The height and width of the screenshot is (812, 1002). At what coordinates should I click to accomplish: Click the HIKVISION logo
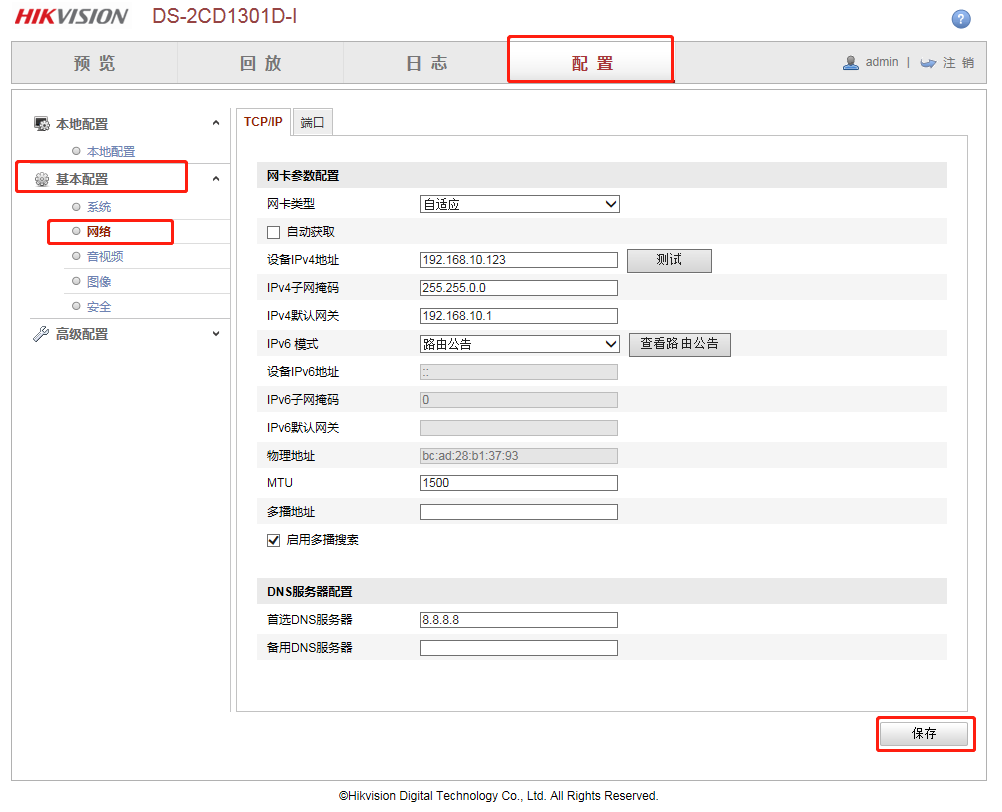tap(71, 16)
